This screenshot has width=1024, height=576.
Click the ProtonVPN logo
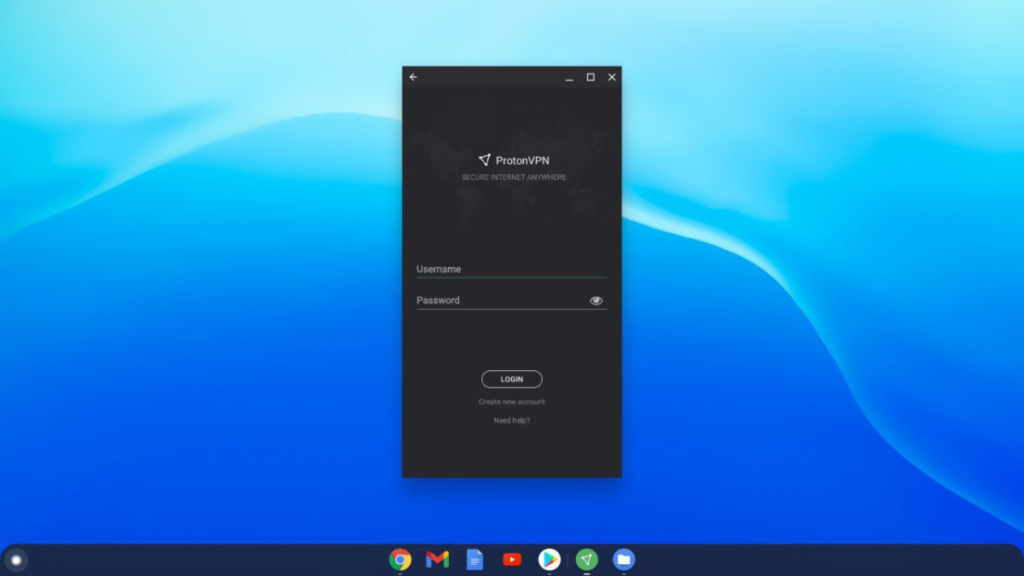coord(513,160)
